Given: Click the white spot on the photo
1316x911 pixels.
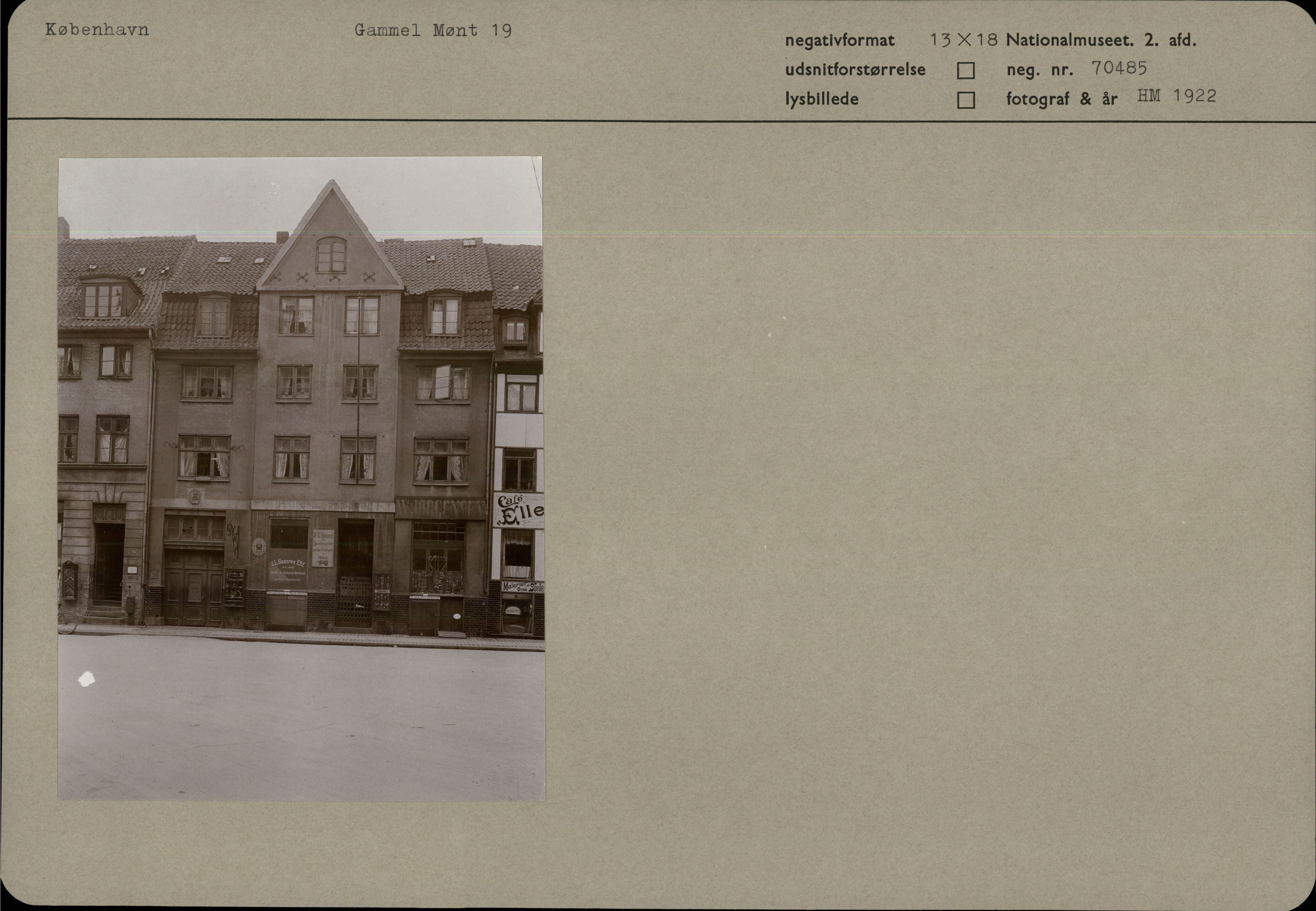Looking at the screenshot, I should click(x=86, y=679).
